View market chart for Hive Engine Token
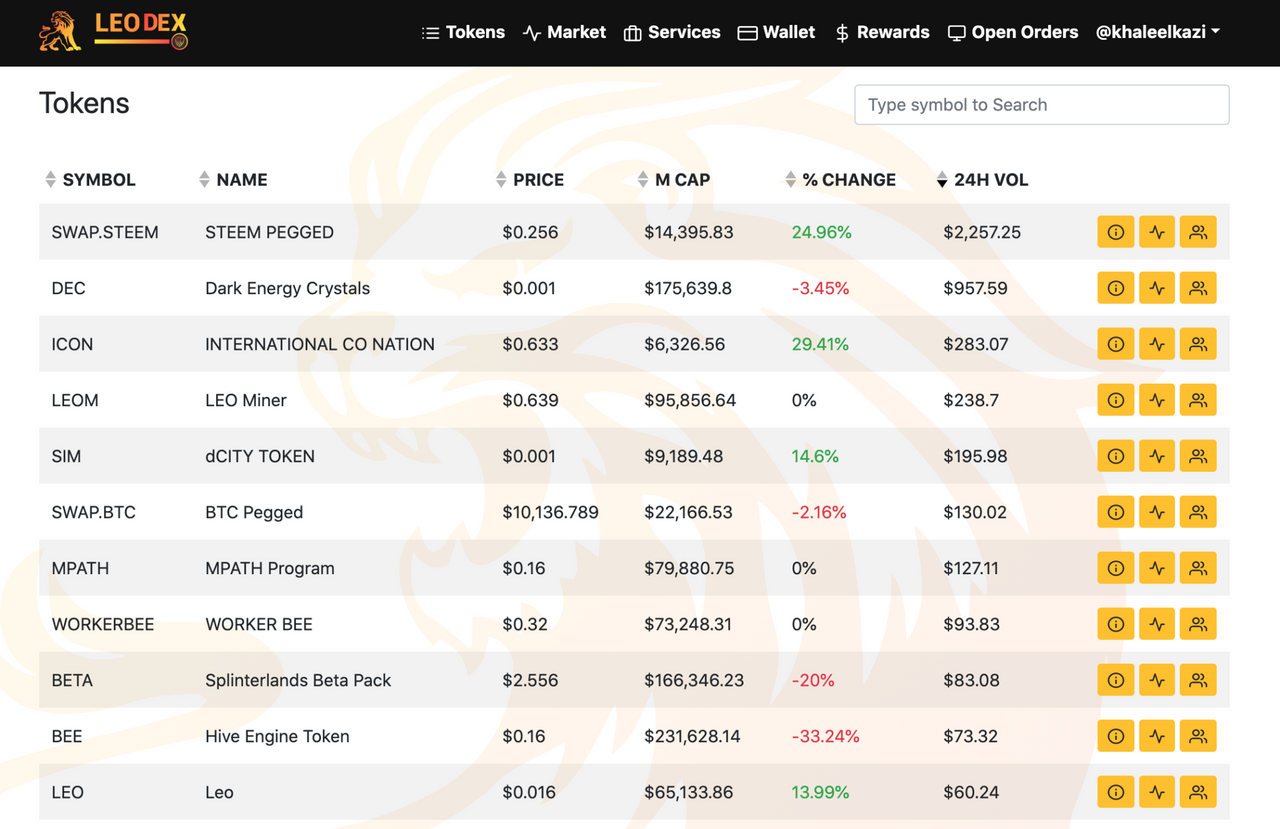The image size is (1280, 829). (x=1157, y=736)
